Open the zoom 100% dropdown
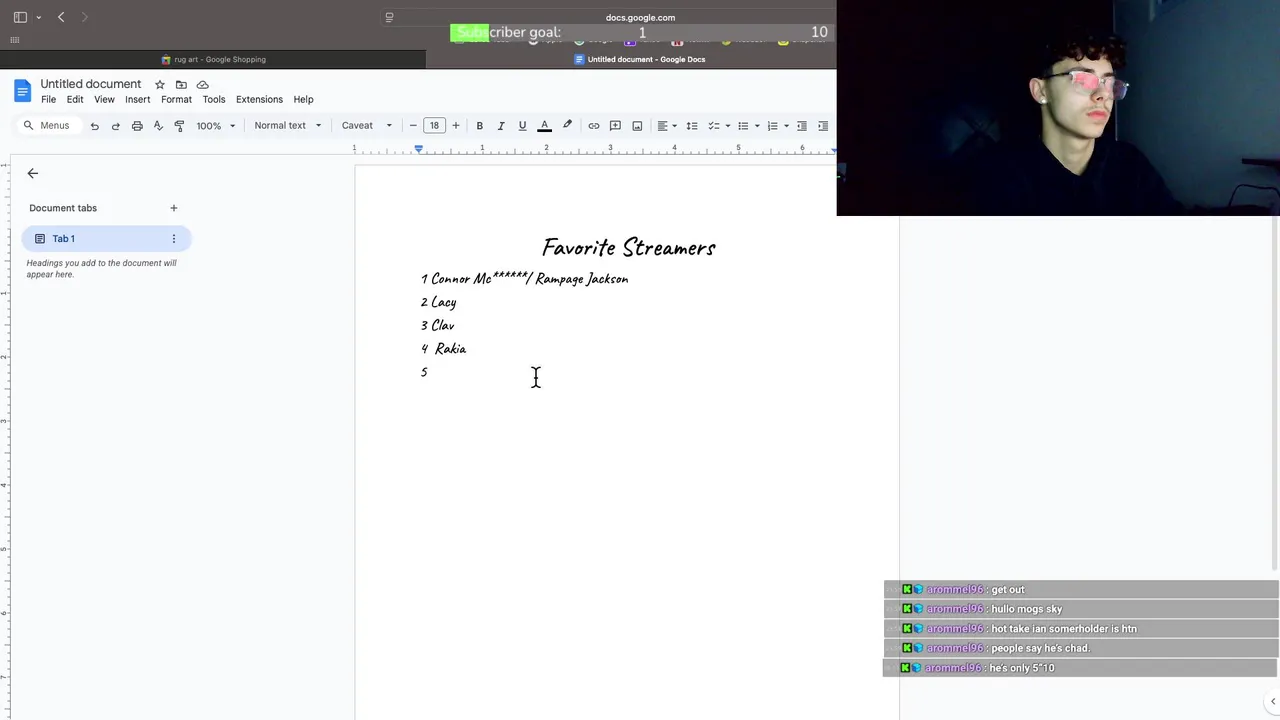 point(215,126)
